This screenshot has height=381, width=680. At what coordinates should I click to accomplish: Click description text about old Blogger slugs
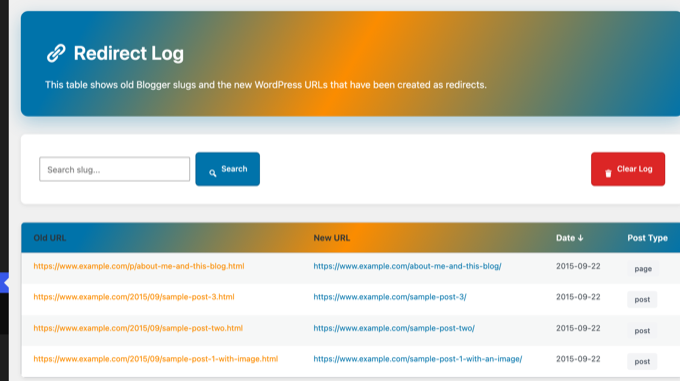pyautogui.click(x=266, y=85)
